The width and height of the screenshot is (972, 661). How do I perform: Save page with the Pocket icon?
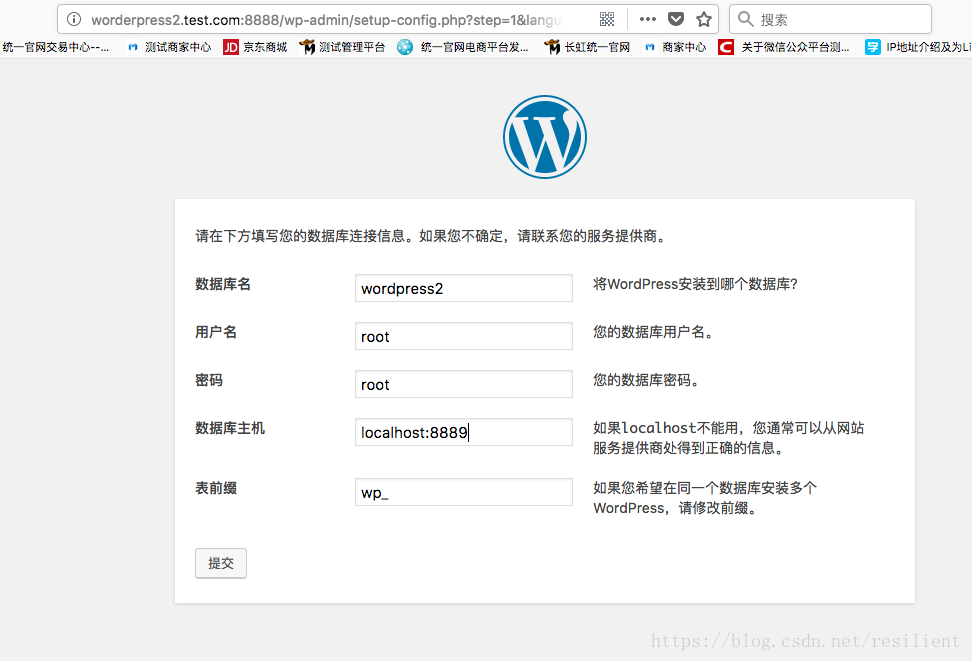click(676, 19)
